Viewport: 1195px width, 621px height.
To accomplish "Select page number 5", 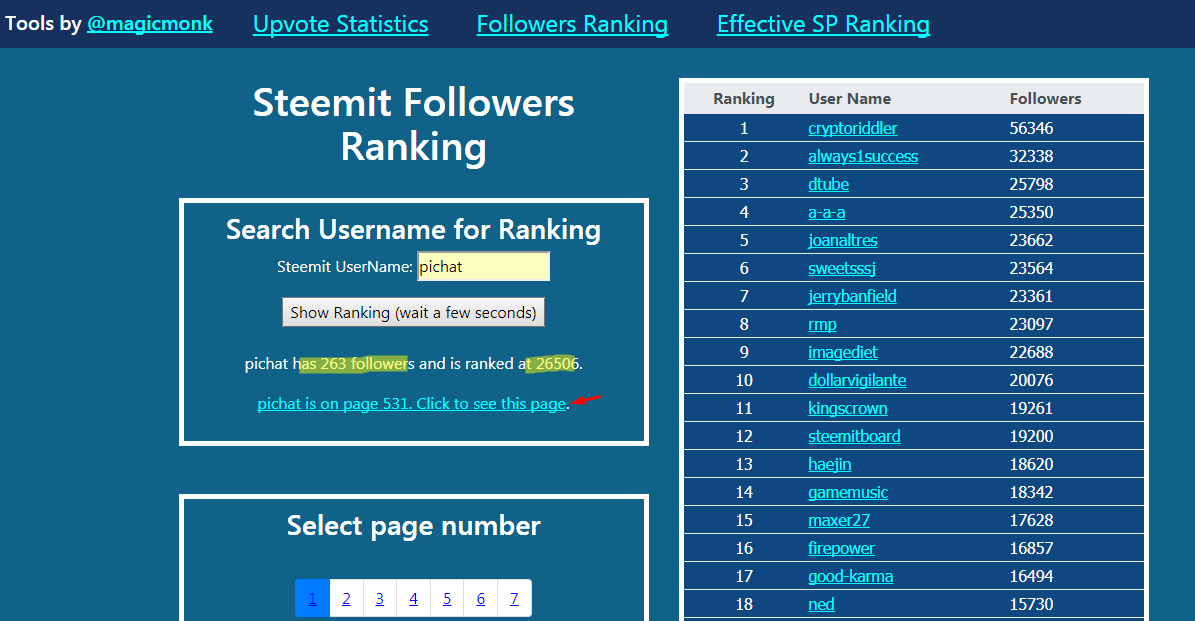I will click(x=447, y=598).
